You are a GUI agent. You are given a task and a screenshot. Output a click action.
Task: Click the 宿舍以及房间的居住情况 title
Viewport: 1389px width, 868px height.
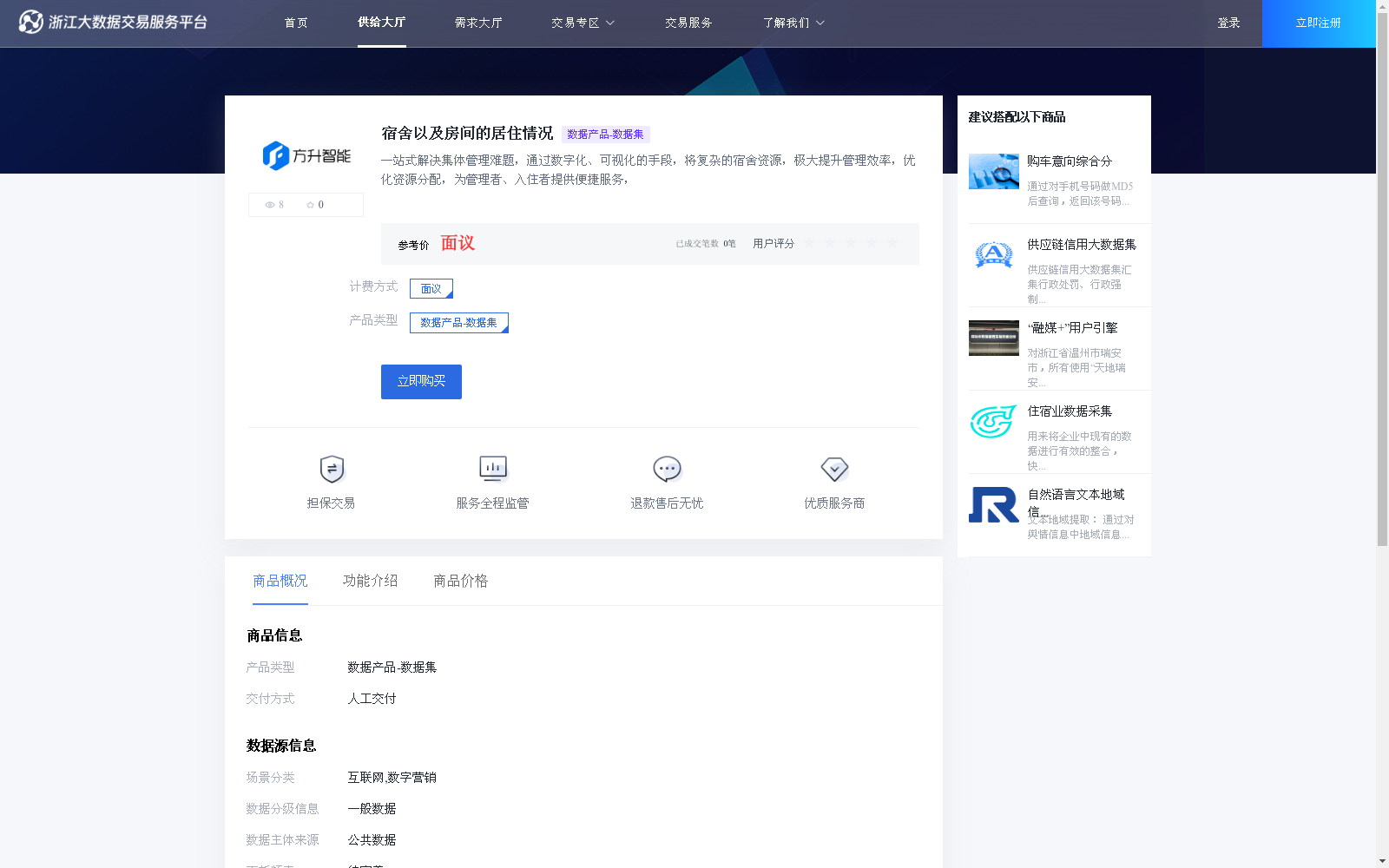click(x=467, y=134)
